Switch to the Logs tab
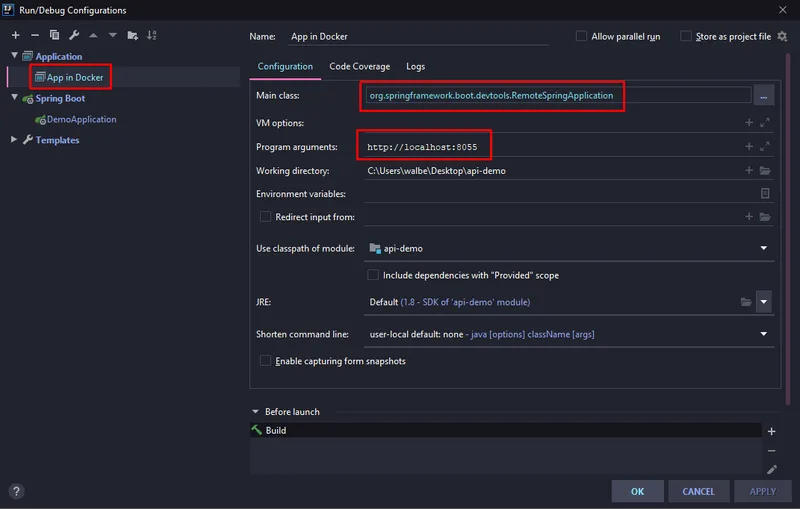 click(415, 66)
